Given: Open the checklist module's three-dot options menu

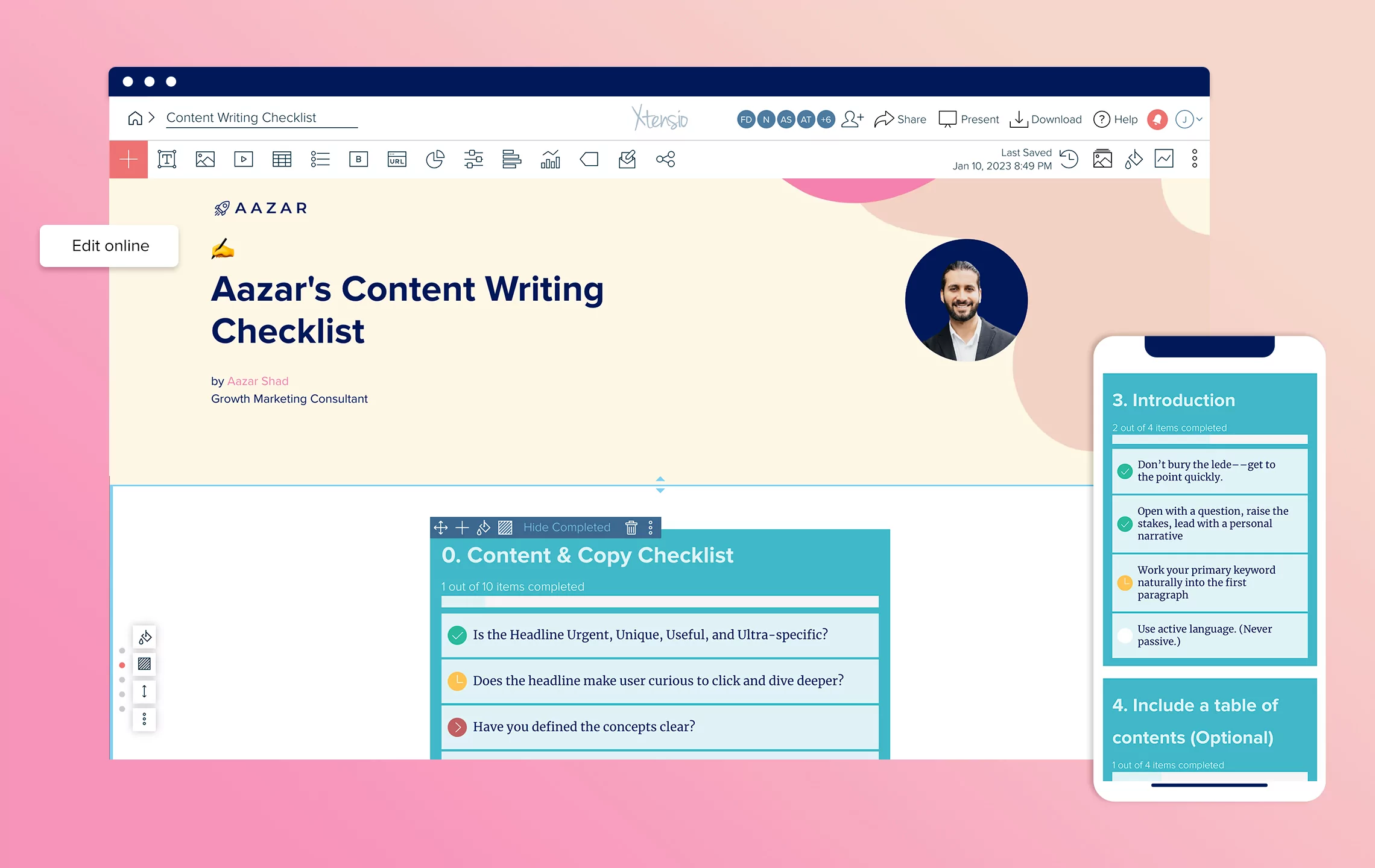Looking at the screenshot, I should [x=650, y=527].
